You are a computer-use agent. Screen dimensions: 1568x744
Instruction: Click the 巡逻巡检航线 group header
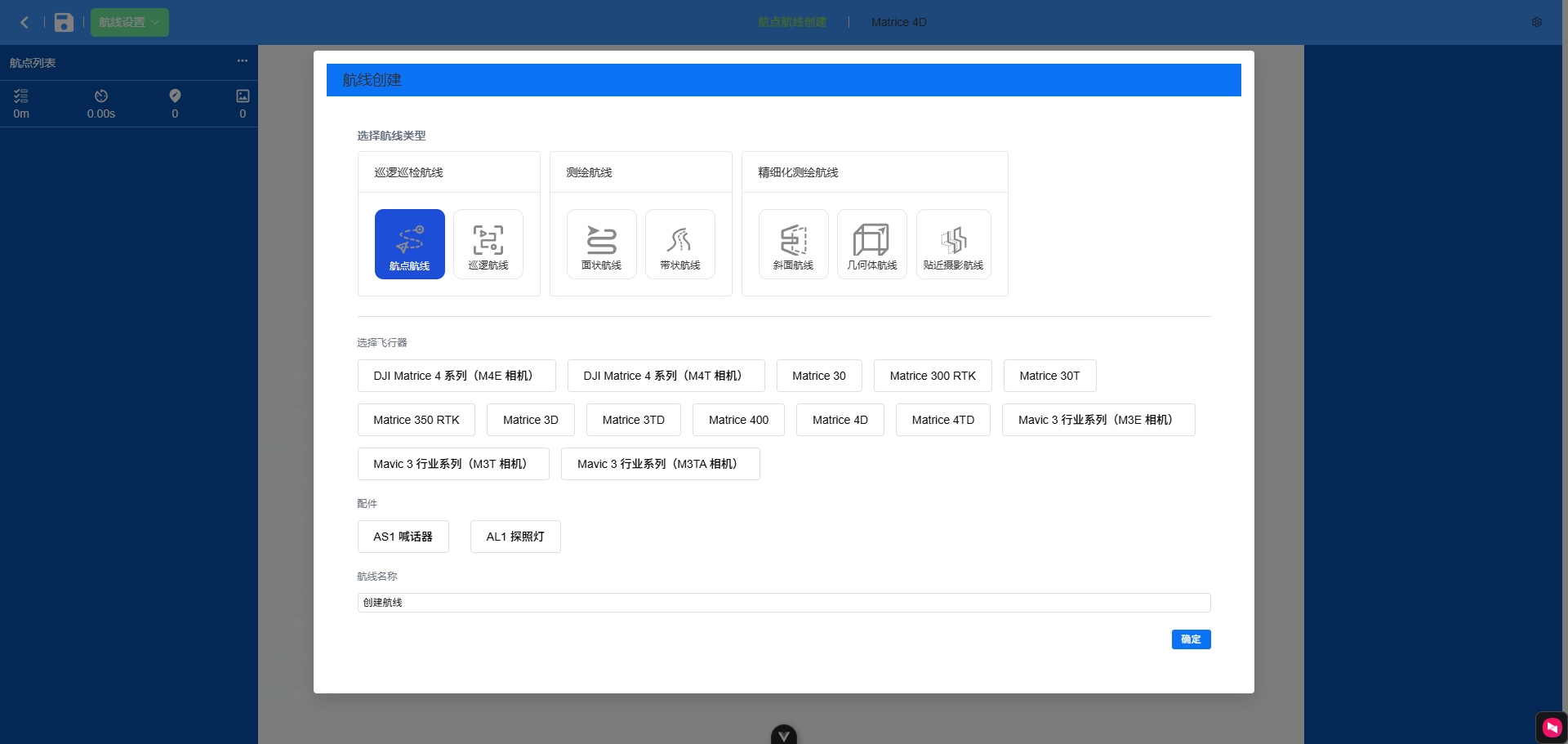click(408, 172)
